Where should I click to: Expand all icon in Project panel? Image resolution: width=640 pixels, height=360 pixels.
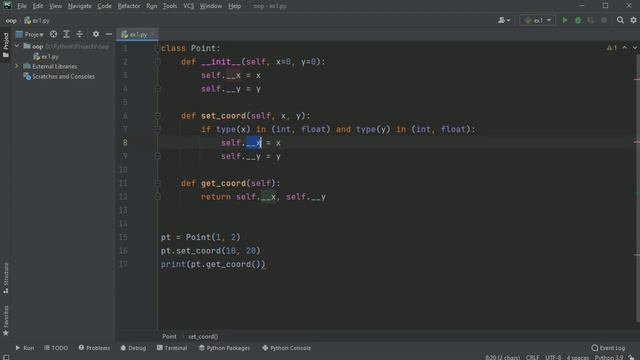tap(67, 34)
